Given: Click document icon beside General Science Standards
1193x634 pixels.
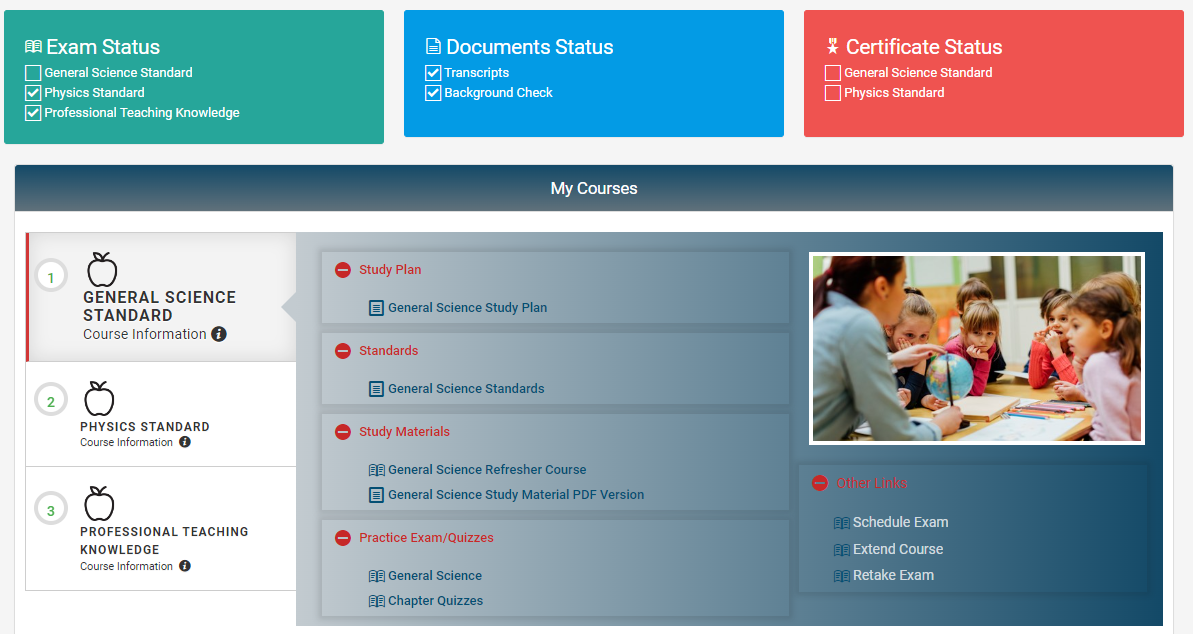Looking at the screenshot, I should click(376, 389).
